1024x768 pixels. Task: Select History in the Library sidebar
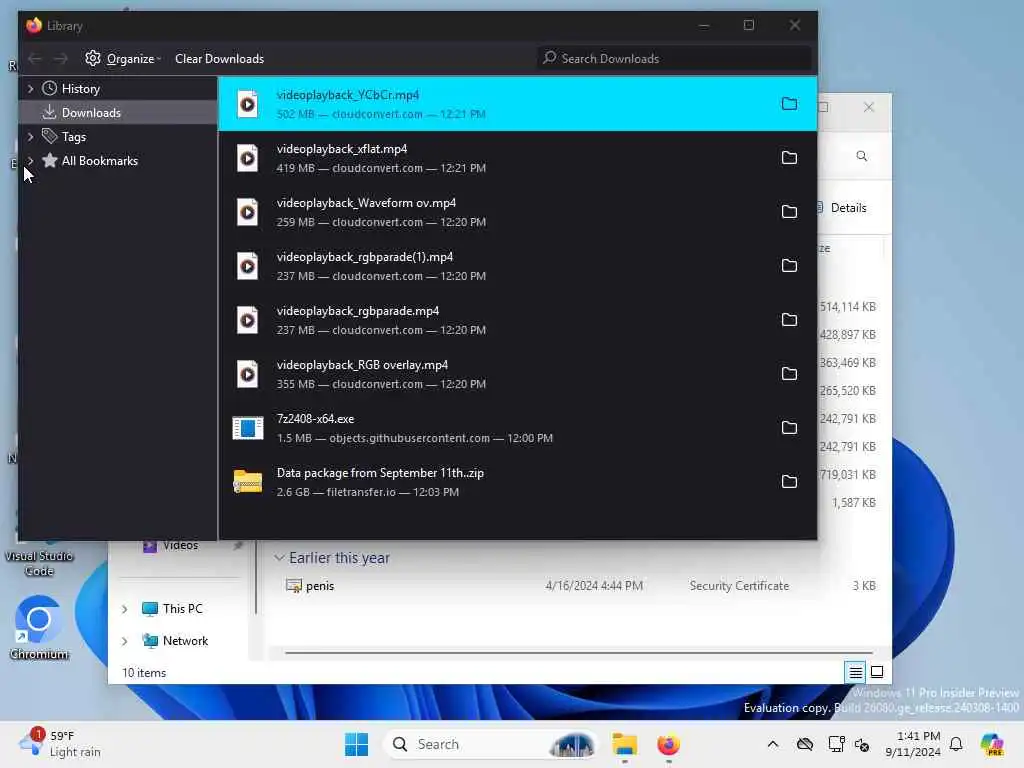(x=118, y=88)
